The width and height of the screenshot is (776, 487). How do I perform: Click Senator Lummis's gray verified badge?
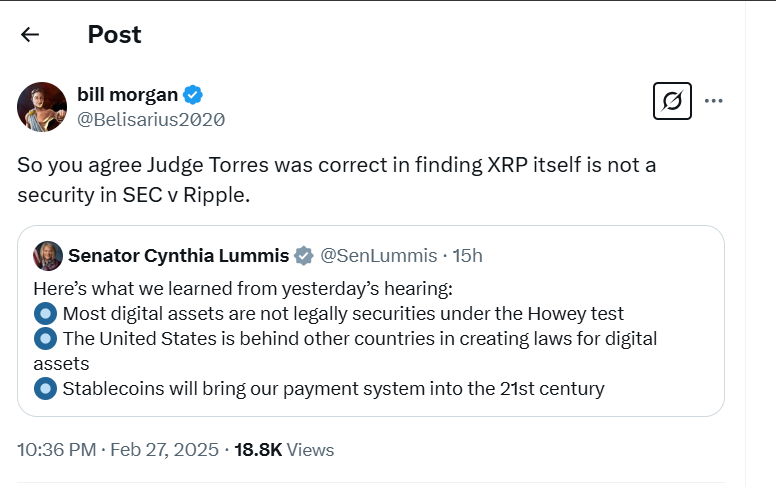pyautogui.click(x=304, y=256)
